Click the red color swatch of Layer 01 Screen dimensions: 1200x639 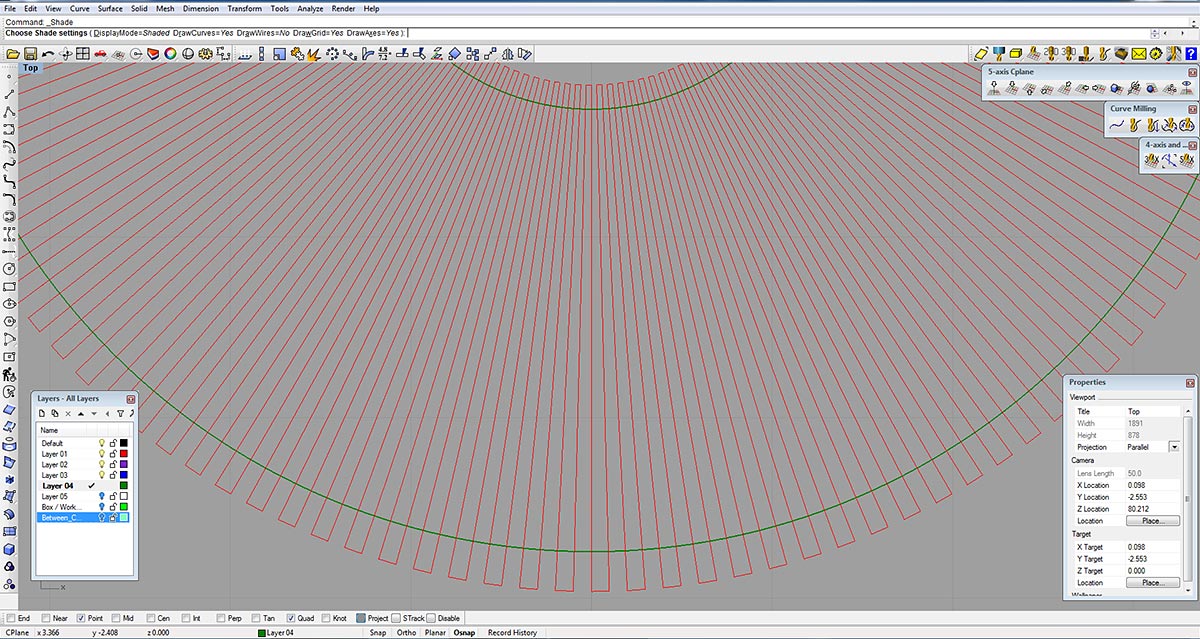coord(124,454)
